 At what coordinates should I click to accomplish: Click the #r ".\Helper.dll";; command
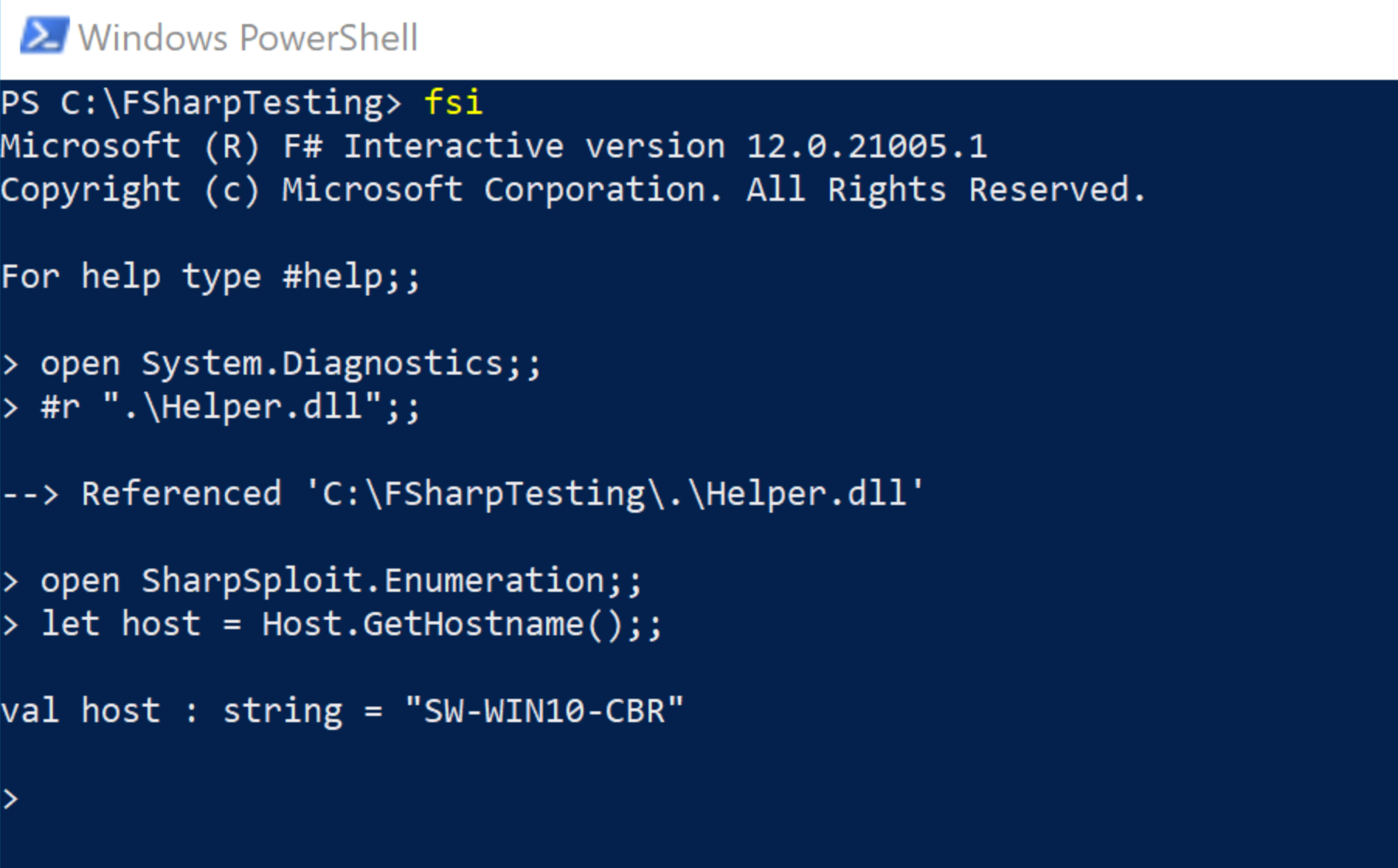click(230, 407)
